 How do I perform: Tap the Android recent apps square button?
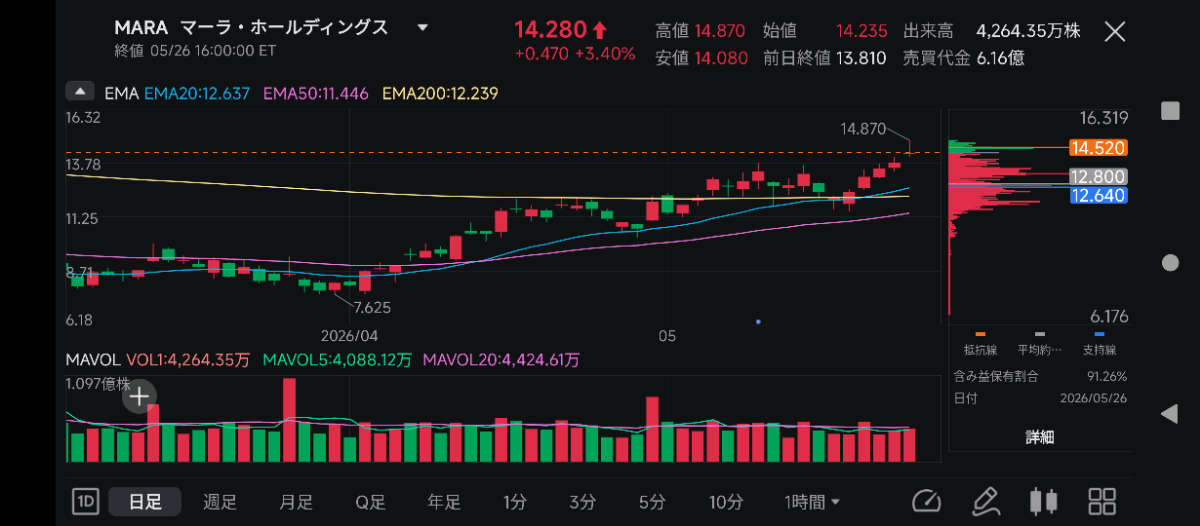pos(1169,110)
